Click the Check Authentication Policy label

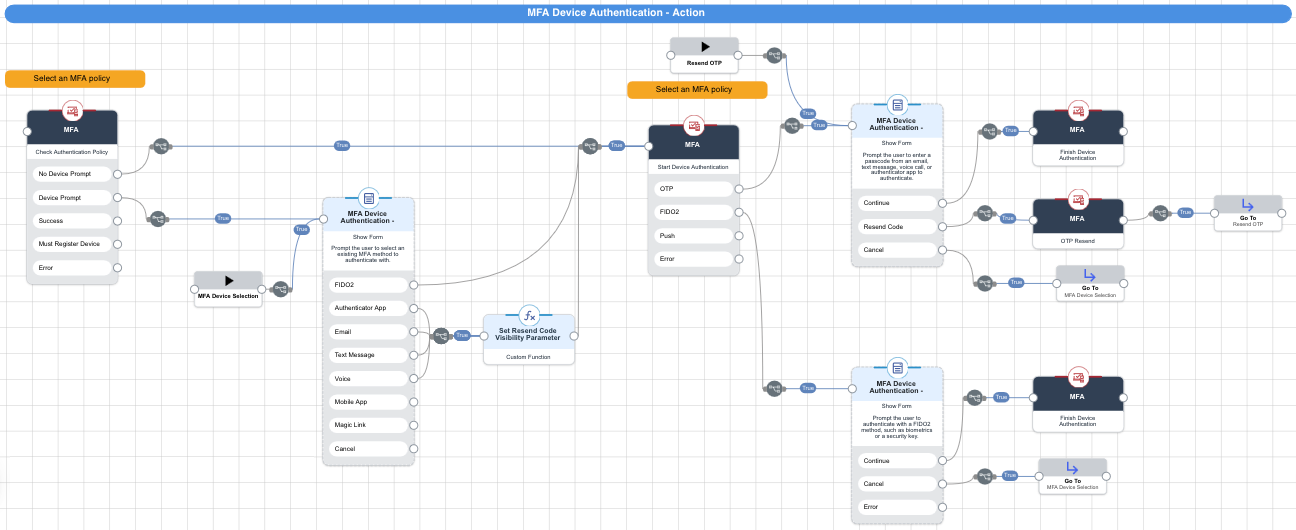click(x=72, y=151)
